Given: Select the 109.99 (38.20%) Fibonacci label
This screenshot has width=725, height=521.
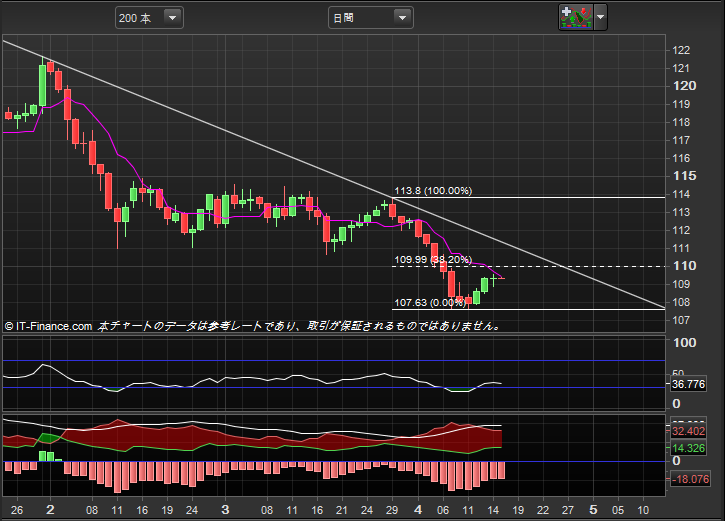Looking at the screenshot, I should click(x=433, y=259).
